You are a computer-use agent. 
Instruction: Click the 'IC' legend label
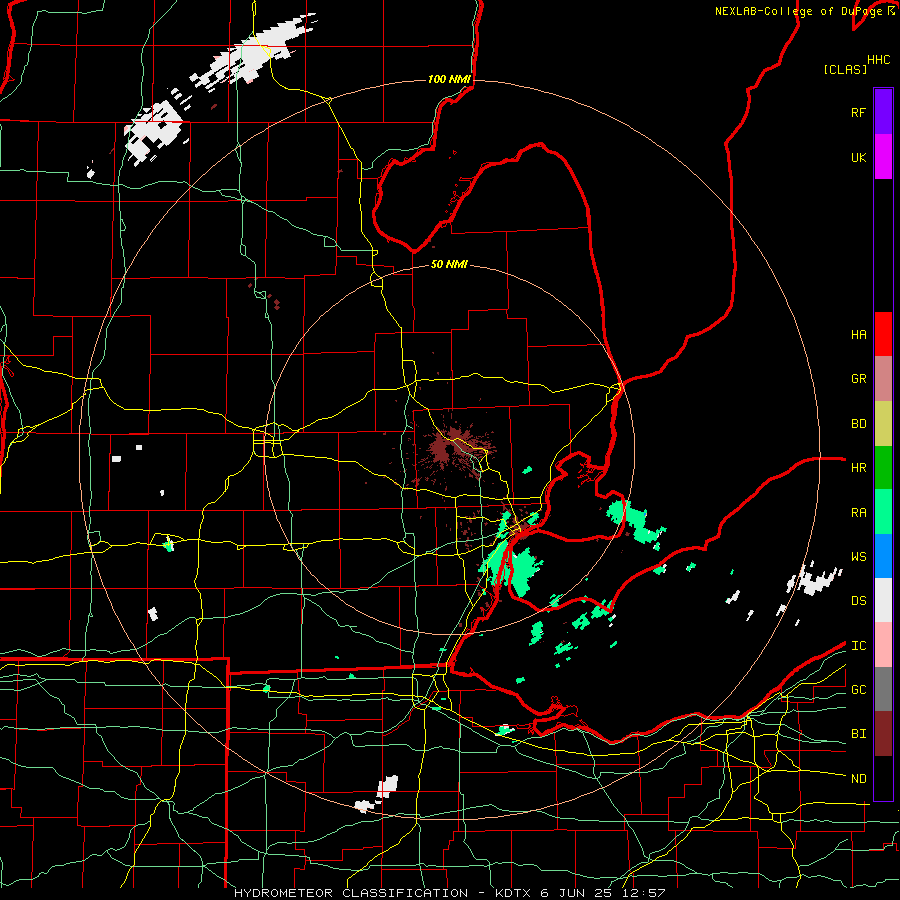click(x=858, y=646)
